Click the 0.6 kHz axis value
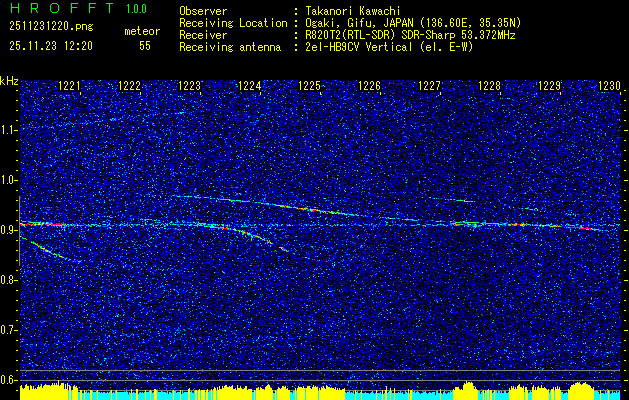 pyautogui.click(x=9, y=380)
